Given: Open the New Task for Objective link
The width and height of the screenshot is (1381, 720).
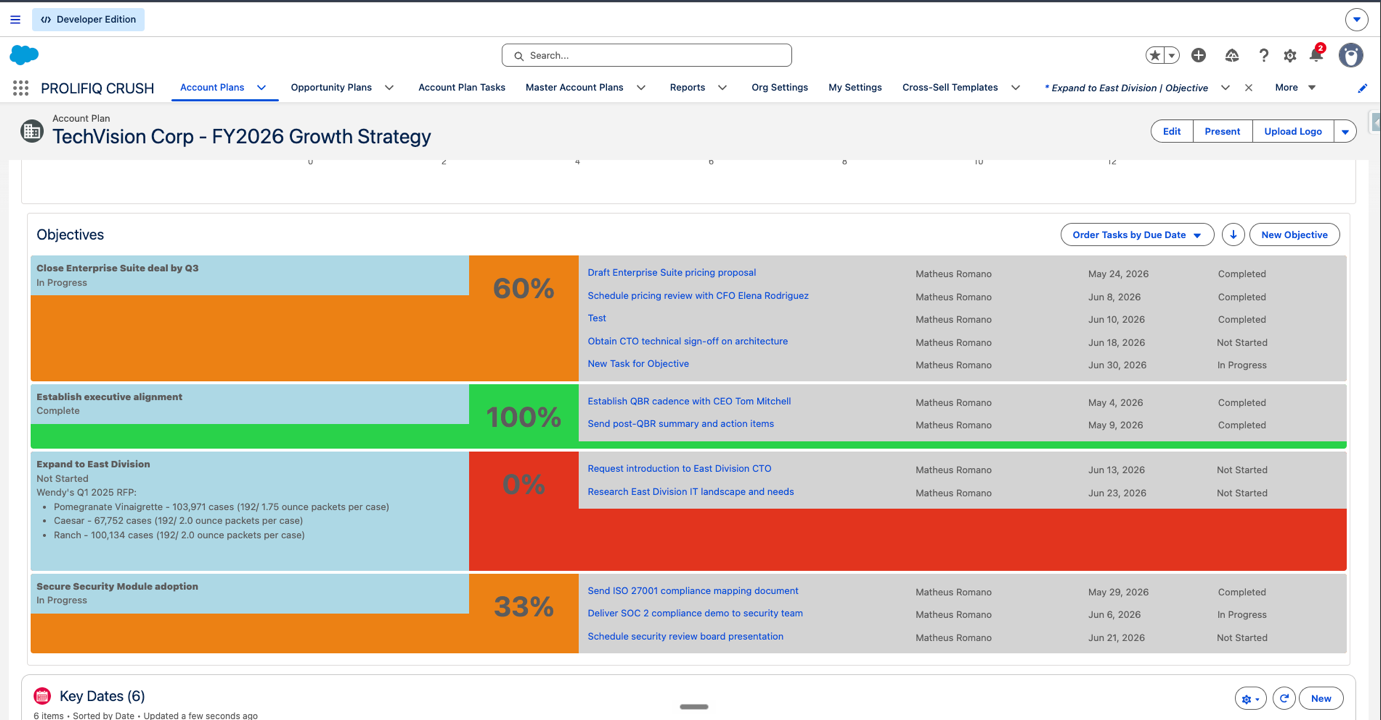Looking at the screenshot, I should coord(638,364).
